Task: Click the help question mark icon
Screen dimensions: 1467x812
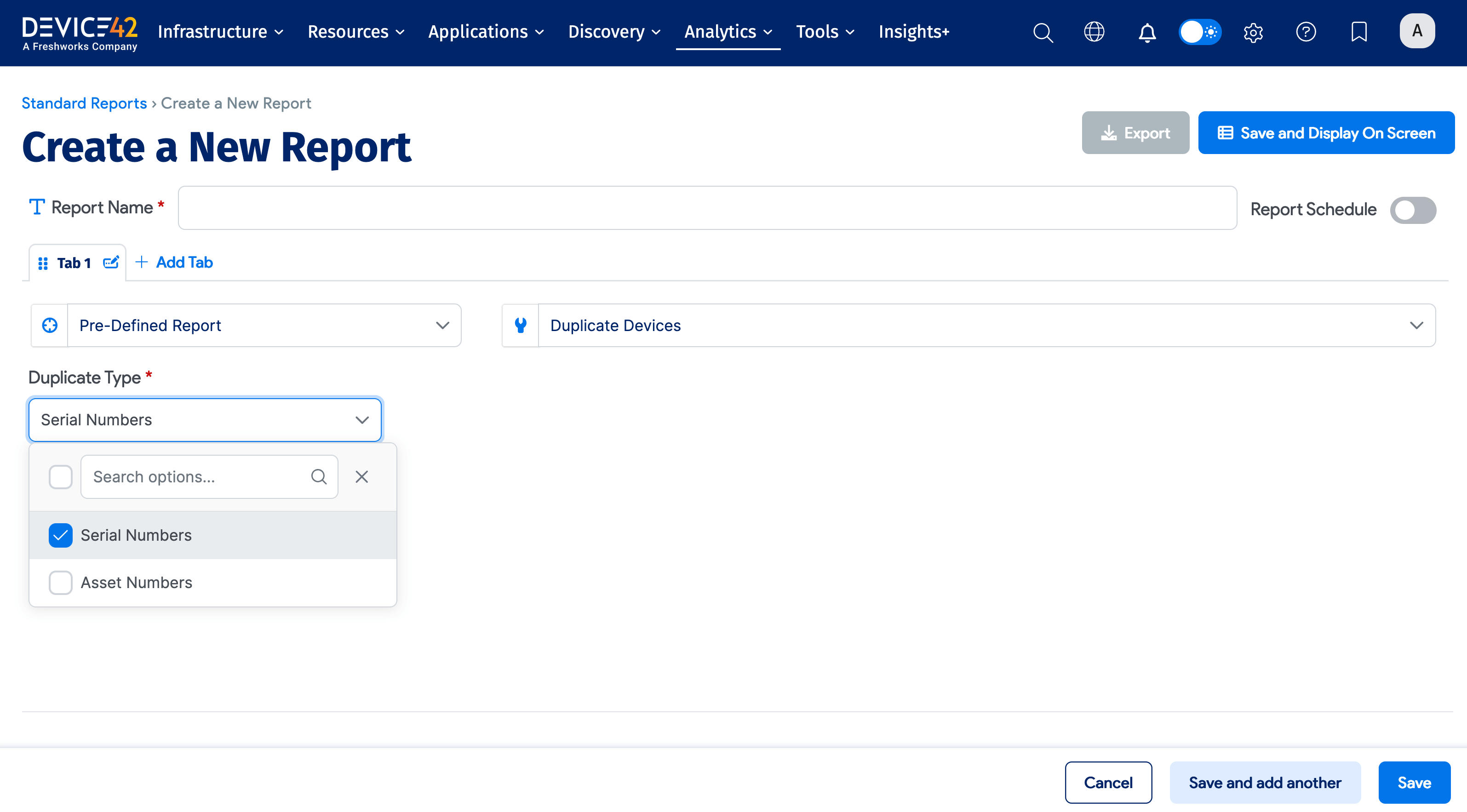Action: tap(1306, 32)
